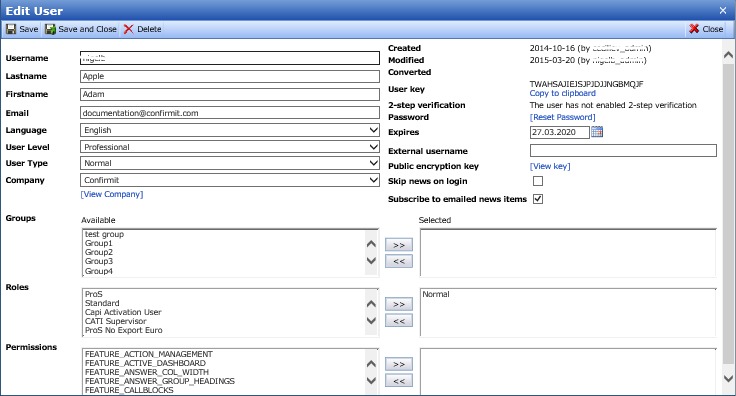This screenshot has width=736, height=396.
Task: Follow the View Company link
Action: pos(112,194)
